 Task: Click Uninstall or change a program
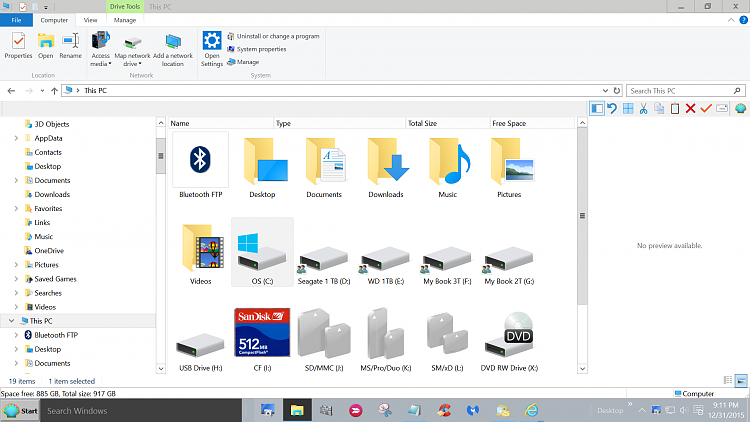click(x=273, y=36)
